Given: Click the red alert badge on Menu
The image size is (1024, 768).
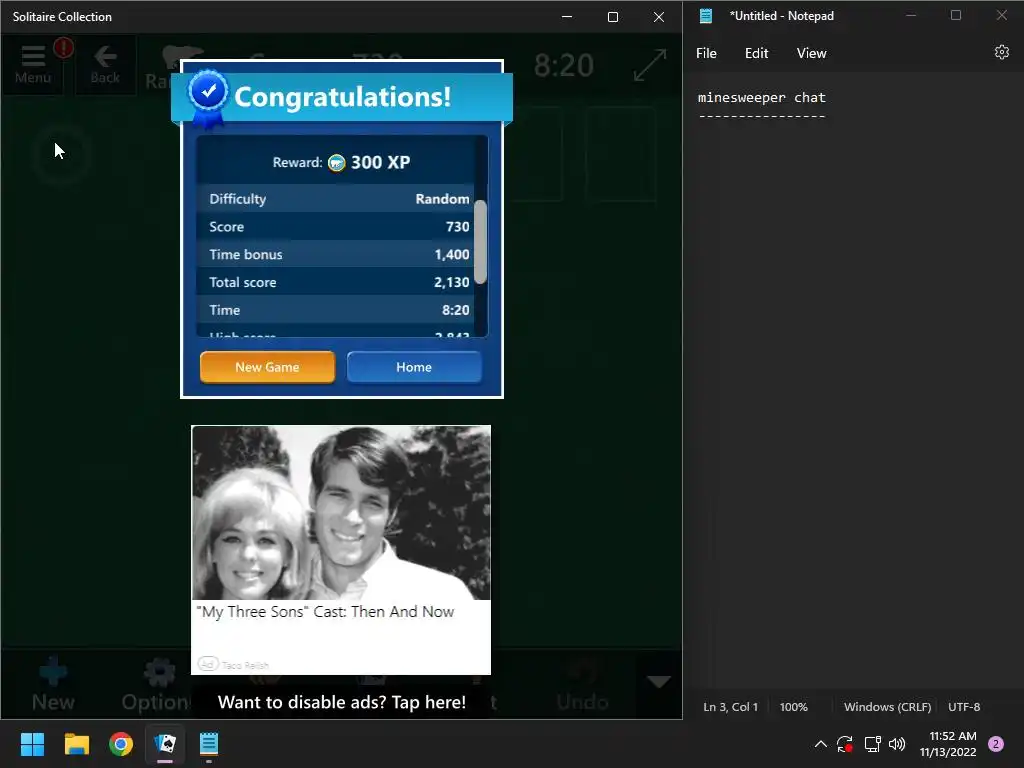Looking at the screenshot, I should 63,48.
